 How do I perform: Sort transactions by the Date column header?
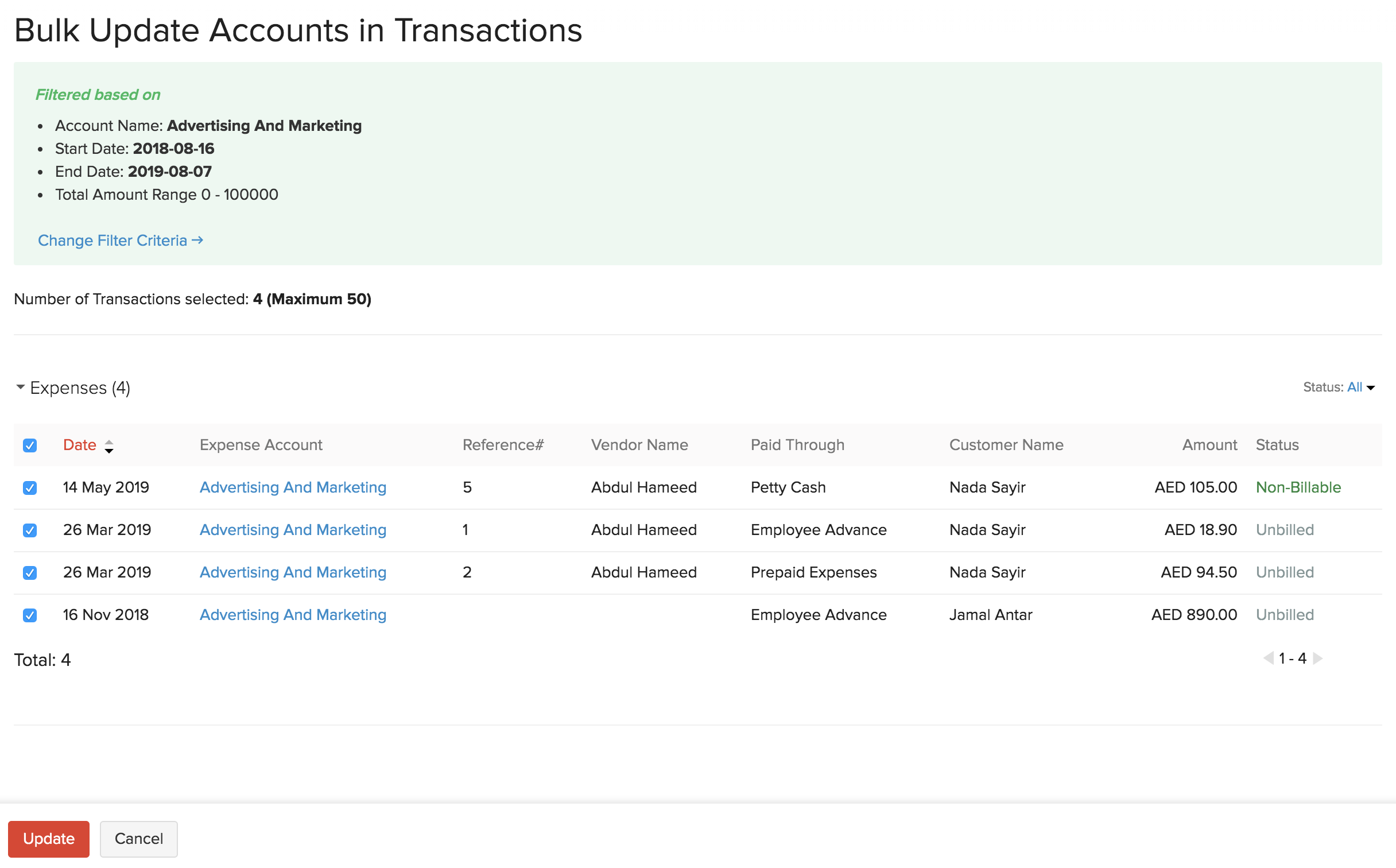[x=79, y=444]
